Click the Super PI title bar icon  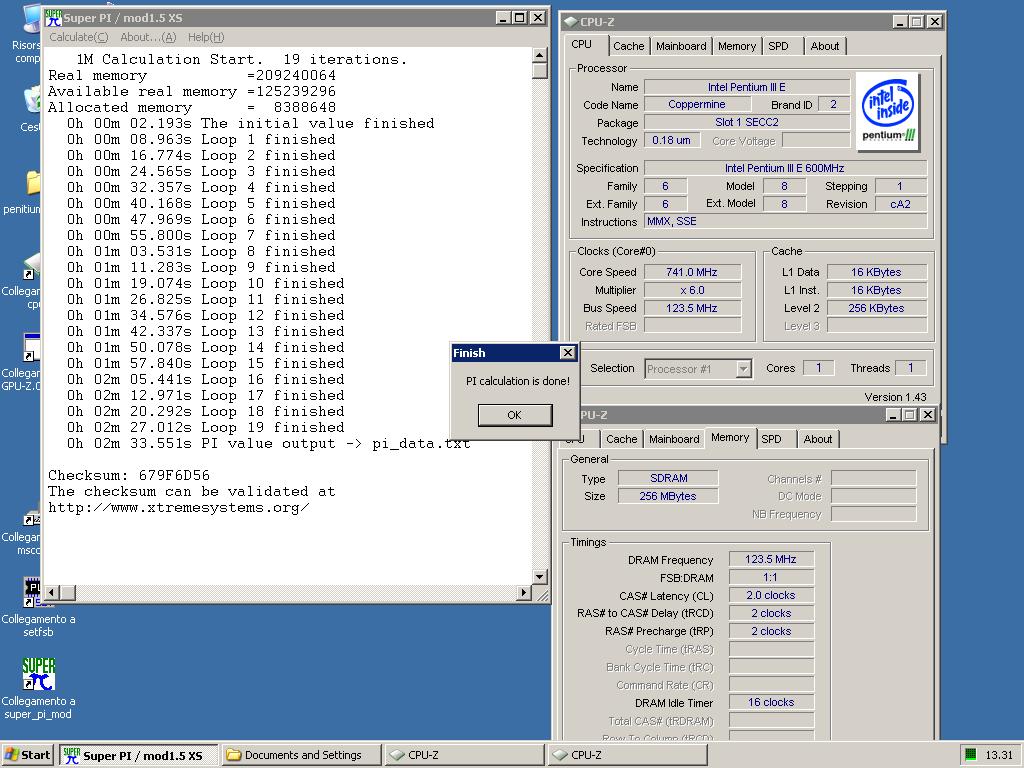click(53, 18)
